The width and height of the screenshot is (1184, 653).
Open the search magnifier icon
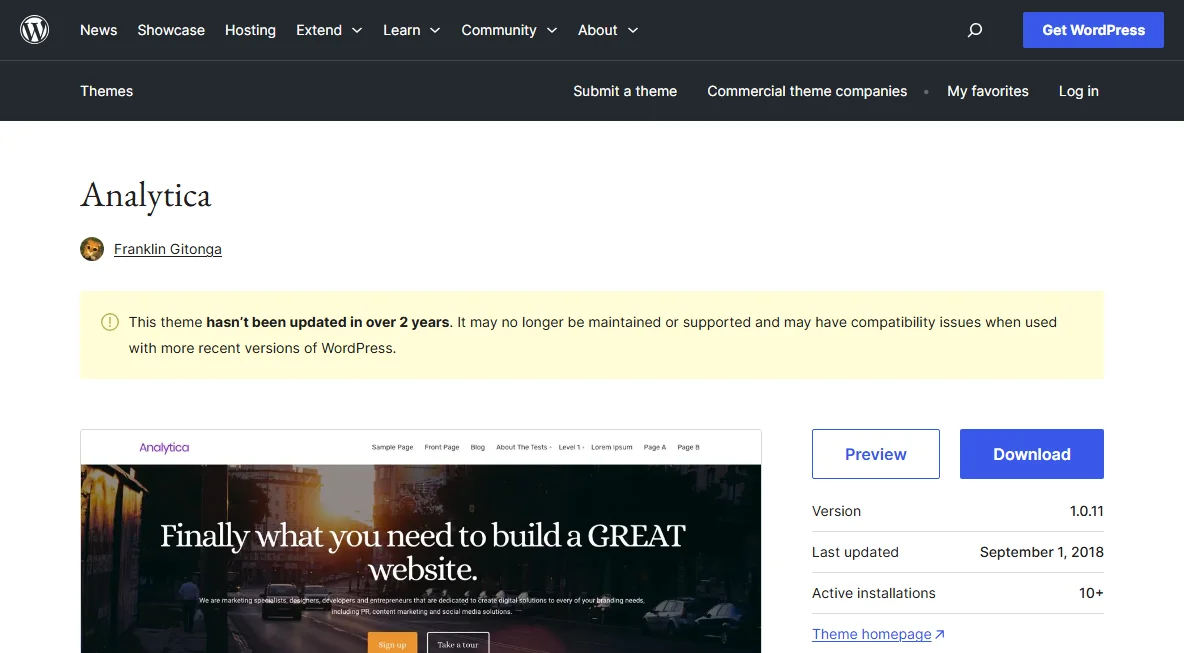click(975, 30)
